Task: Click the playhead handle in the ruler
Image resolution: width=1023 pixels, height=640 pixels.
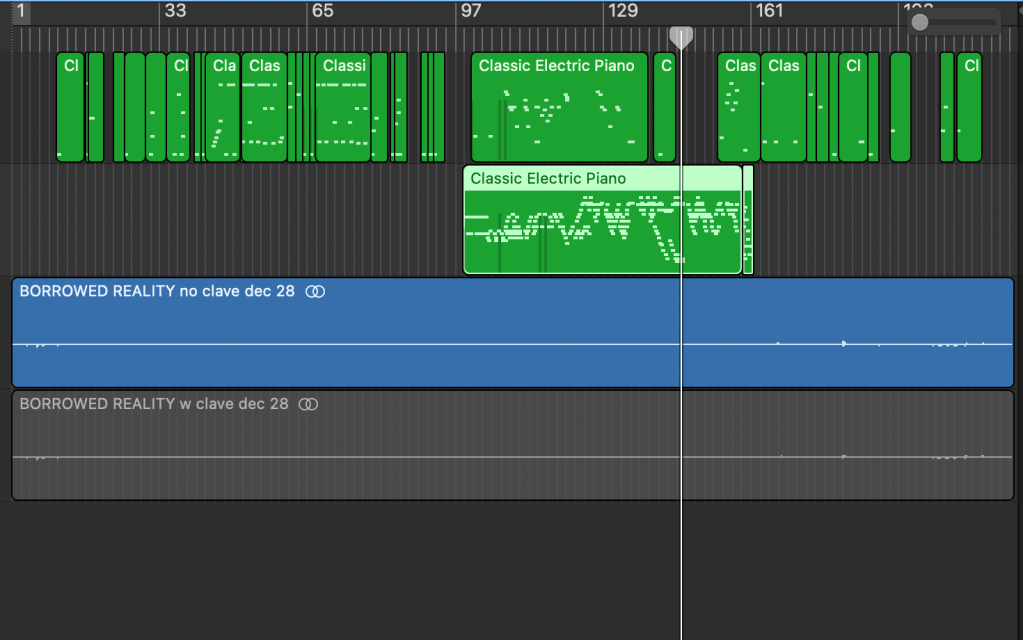Action: (x=681, y=37)
